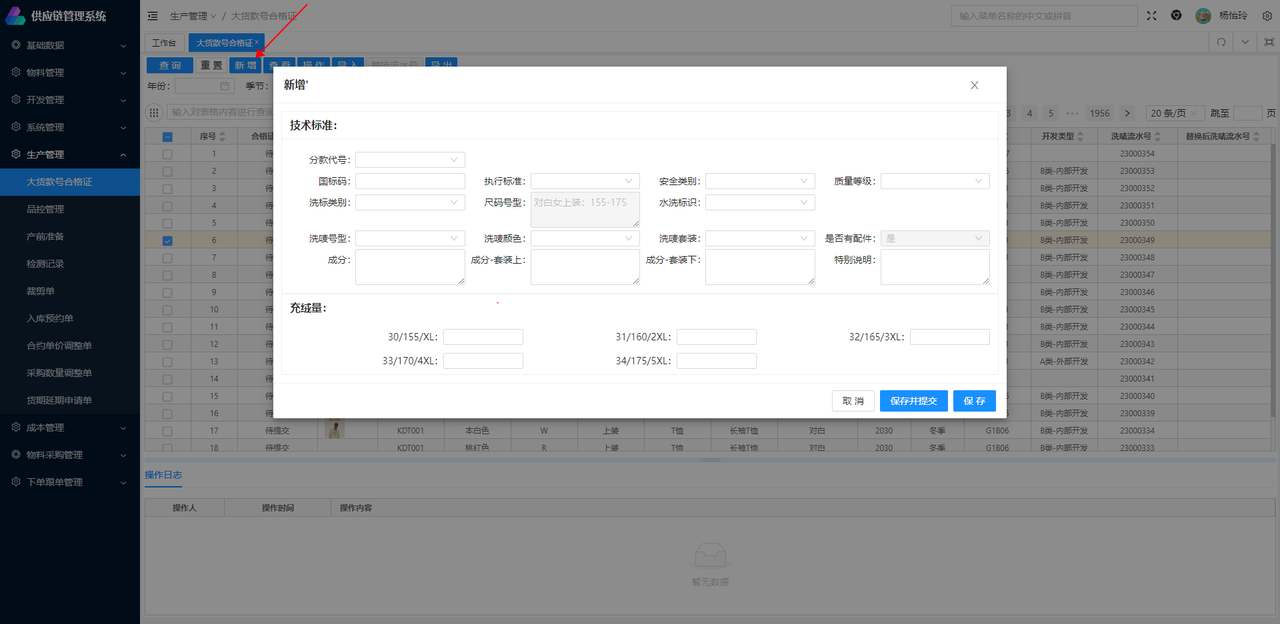
Task: Check the checkbox for row 1
Action: (x=167, y=154)
